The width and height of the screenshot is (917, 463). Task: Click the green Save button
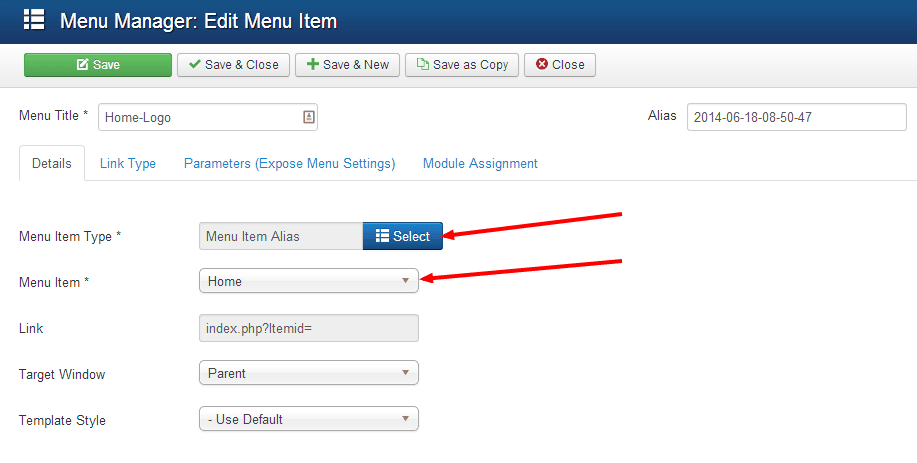[x=98, y=65]
